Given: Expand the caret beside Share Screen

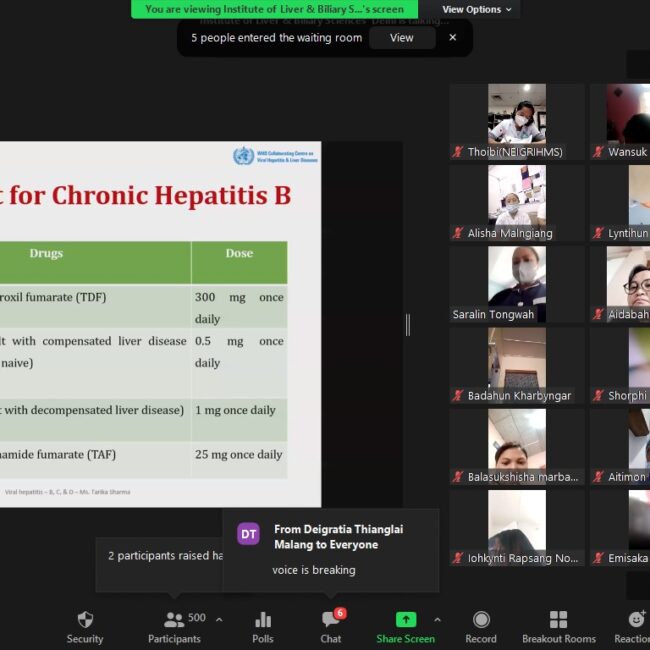Looking at the screenshot, I should [437, 619].
